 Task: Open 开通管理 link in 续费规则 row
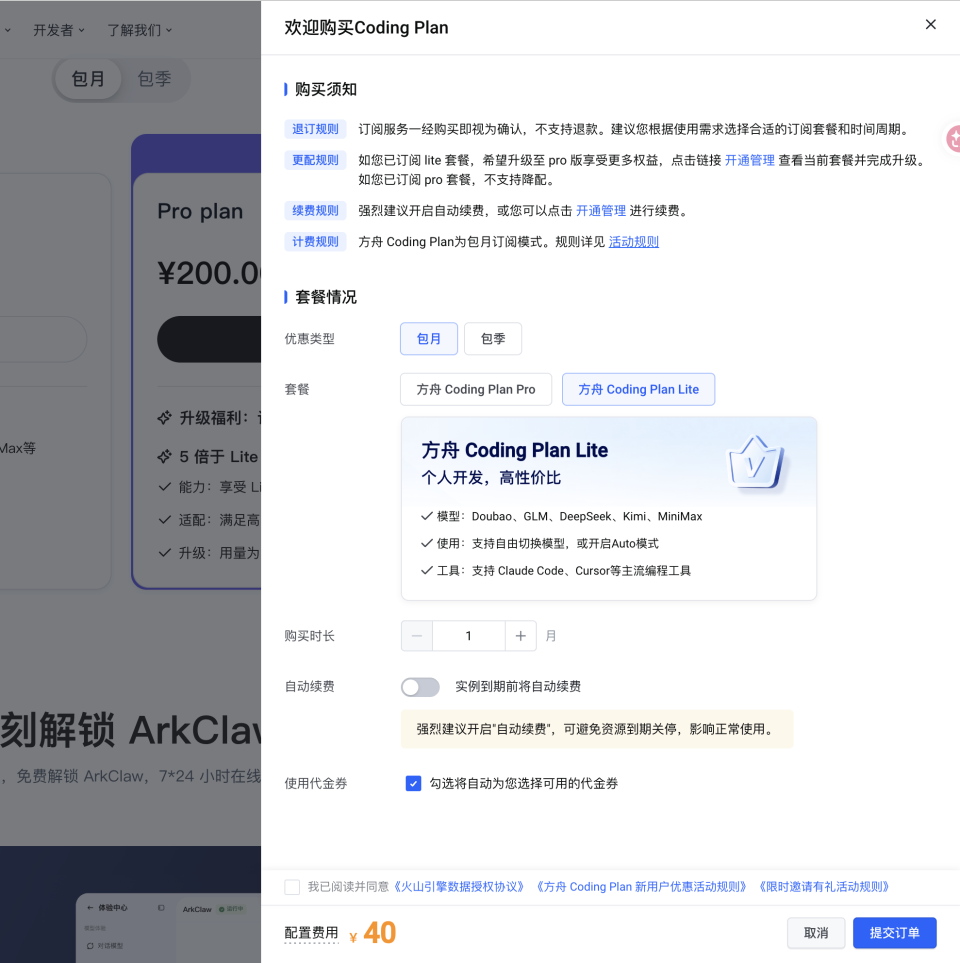(601, 211)
